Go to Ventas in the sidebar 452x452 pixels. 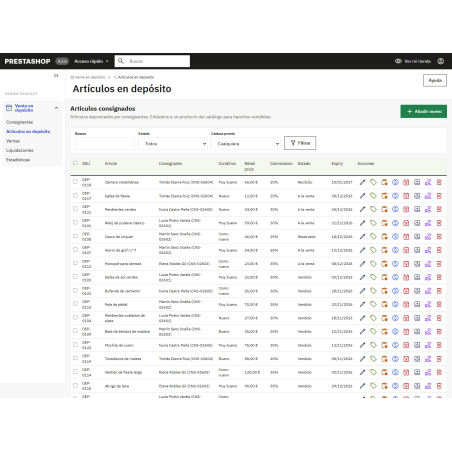(x=13, y=141)
